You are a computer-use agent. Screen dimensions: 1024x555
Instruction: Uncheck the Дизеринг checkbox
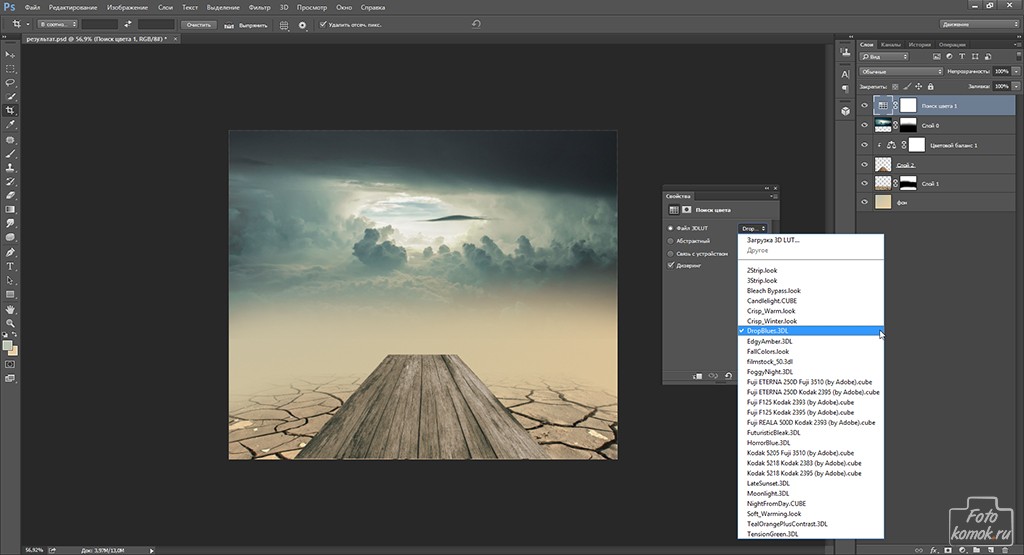click(x=670, y=266)
